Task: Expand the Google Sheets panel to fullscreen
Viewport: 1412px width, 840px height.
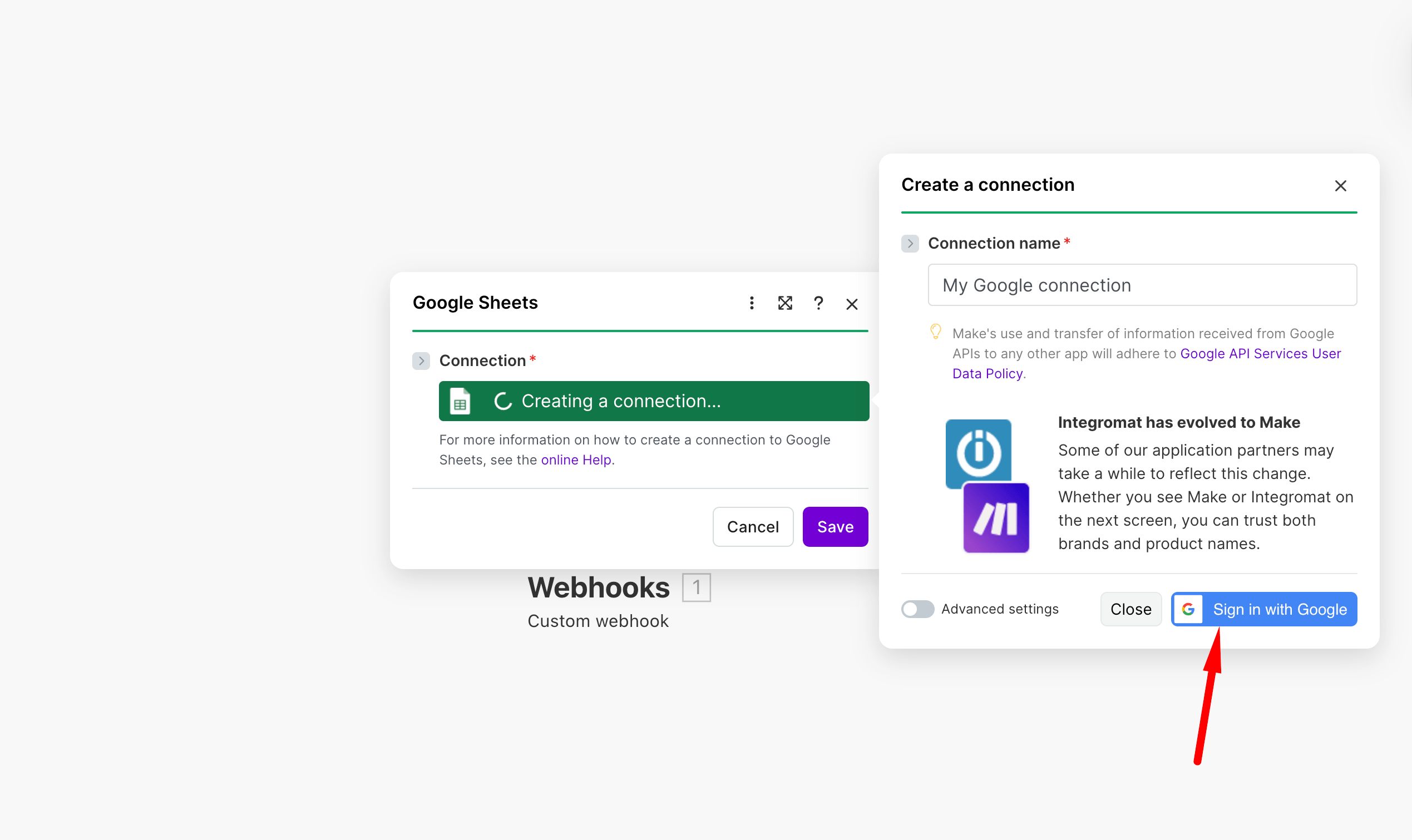Action: click(785, 303)
